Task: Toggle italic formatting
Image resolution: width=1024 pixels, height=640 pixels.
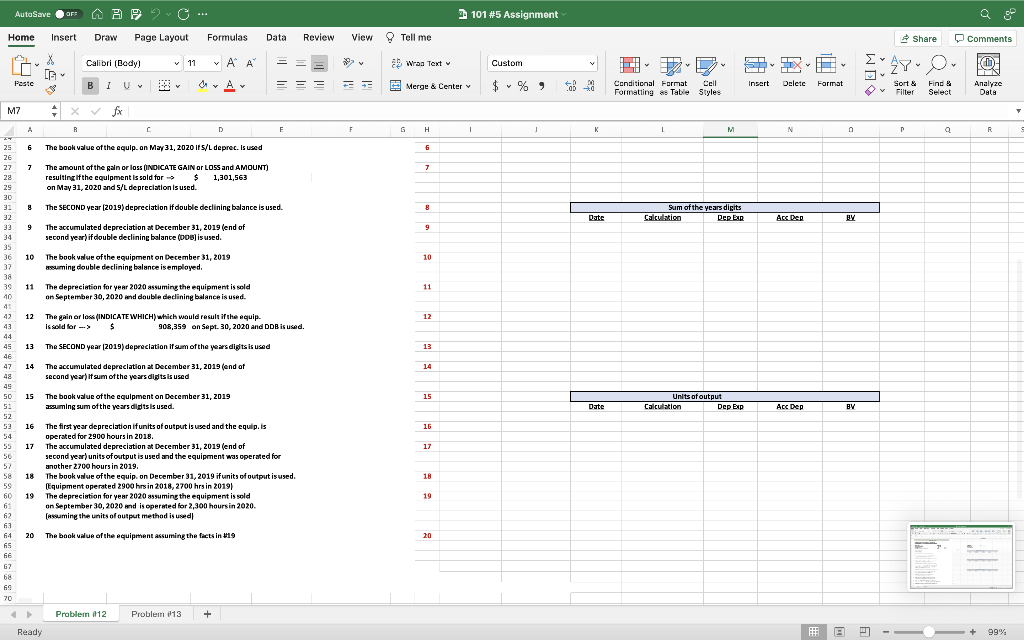Action: pyautogui.click(x=107, y=85)
